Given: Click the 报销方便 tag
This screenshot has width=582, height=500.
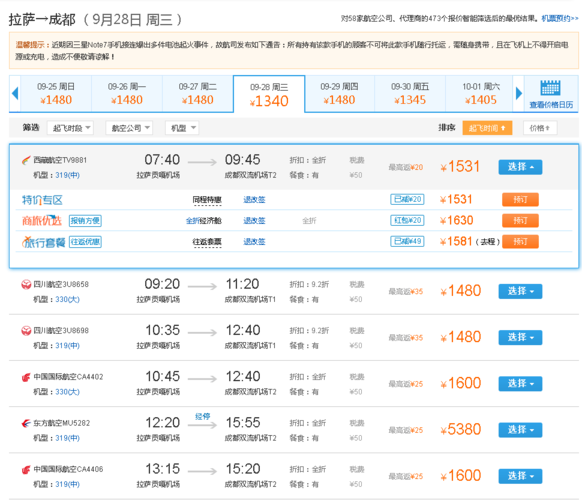Looking at the screenshot, I should [x=85, y=221].
